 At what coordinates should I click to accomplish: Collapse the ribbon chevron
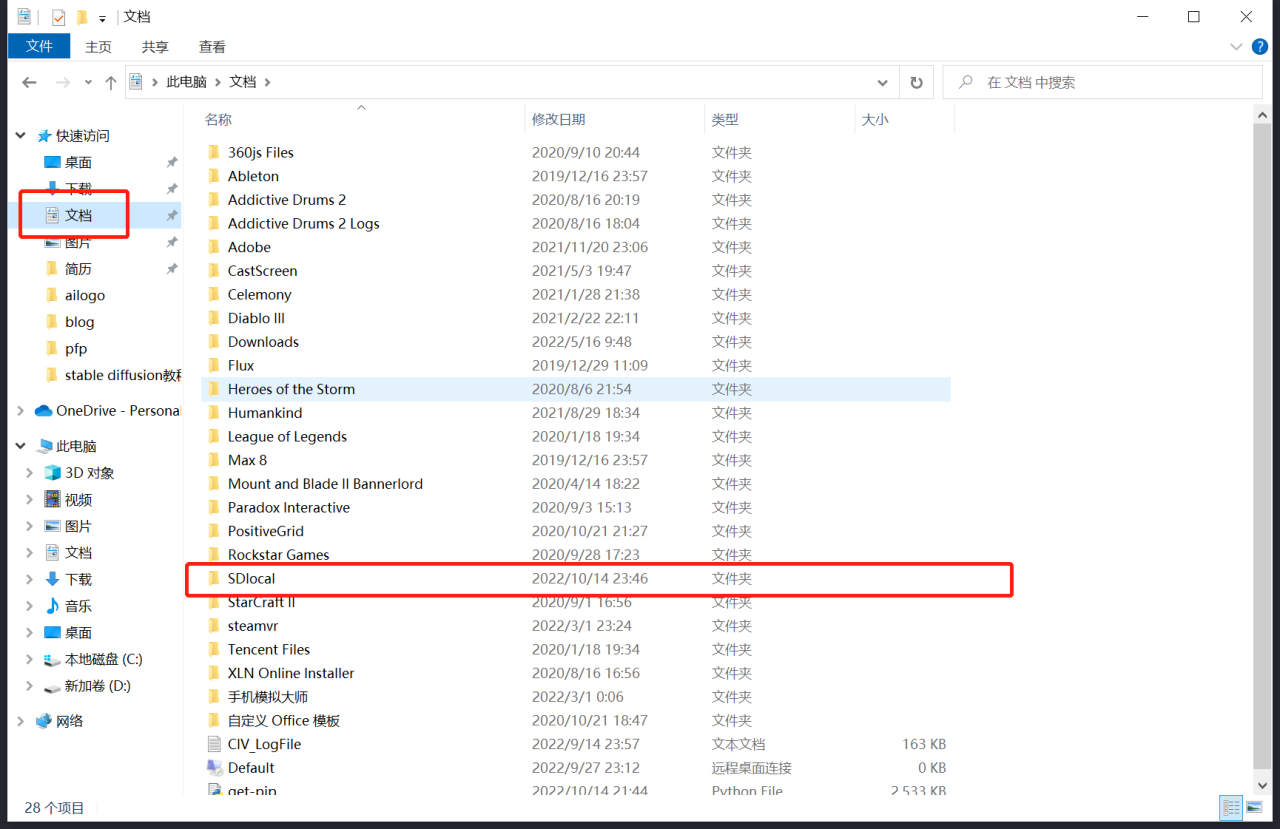(1236, 47)
